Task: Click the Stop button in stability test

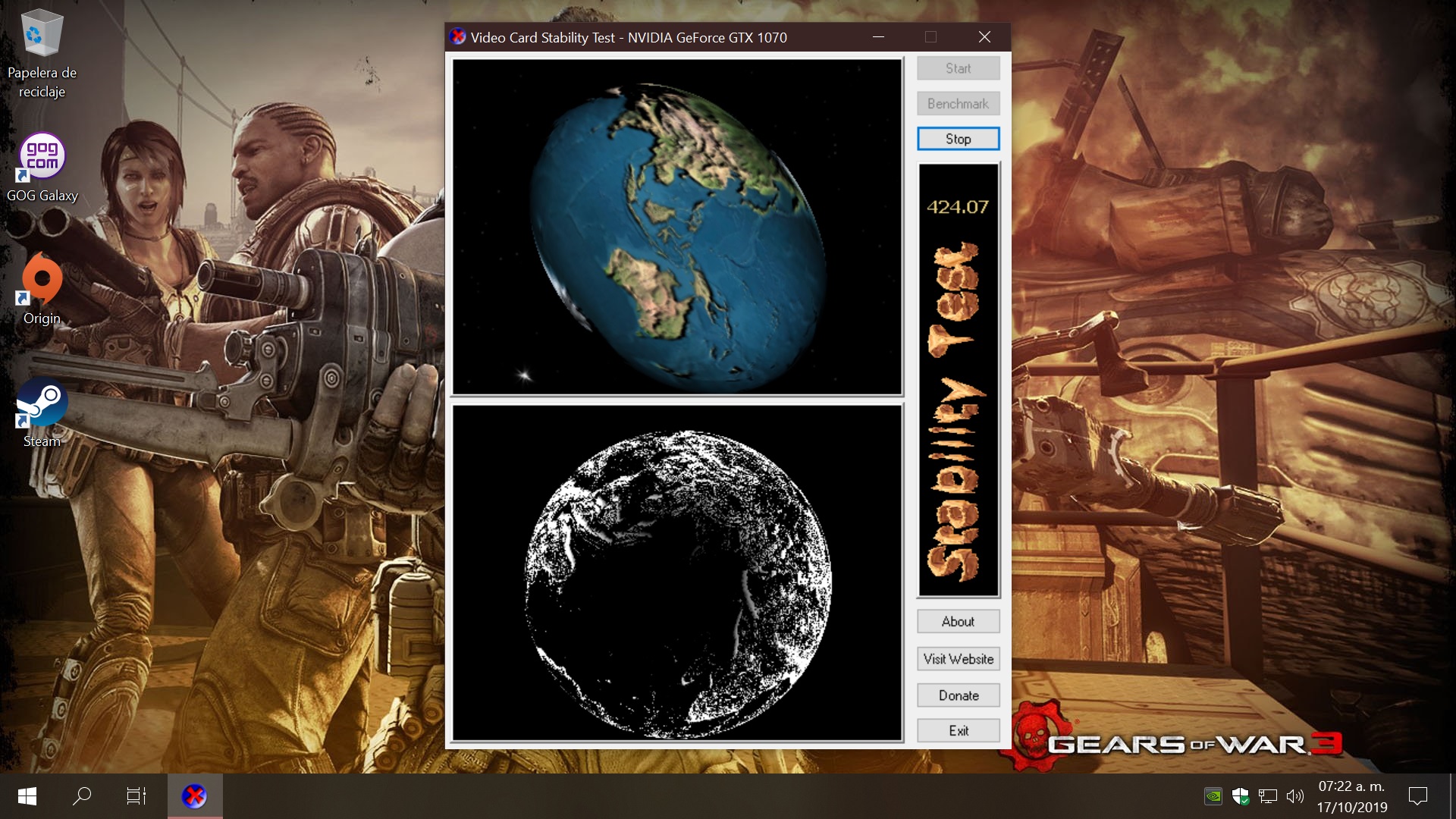Action: (x=958, y=139)
